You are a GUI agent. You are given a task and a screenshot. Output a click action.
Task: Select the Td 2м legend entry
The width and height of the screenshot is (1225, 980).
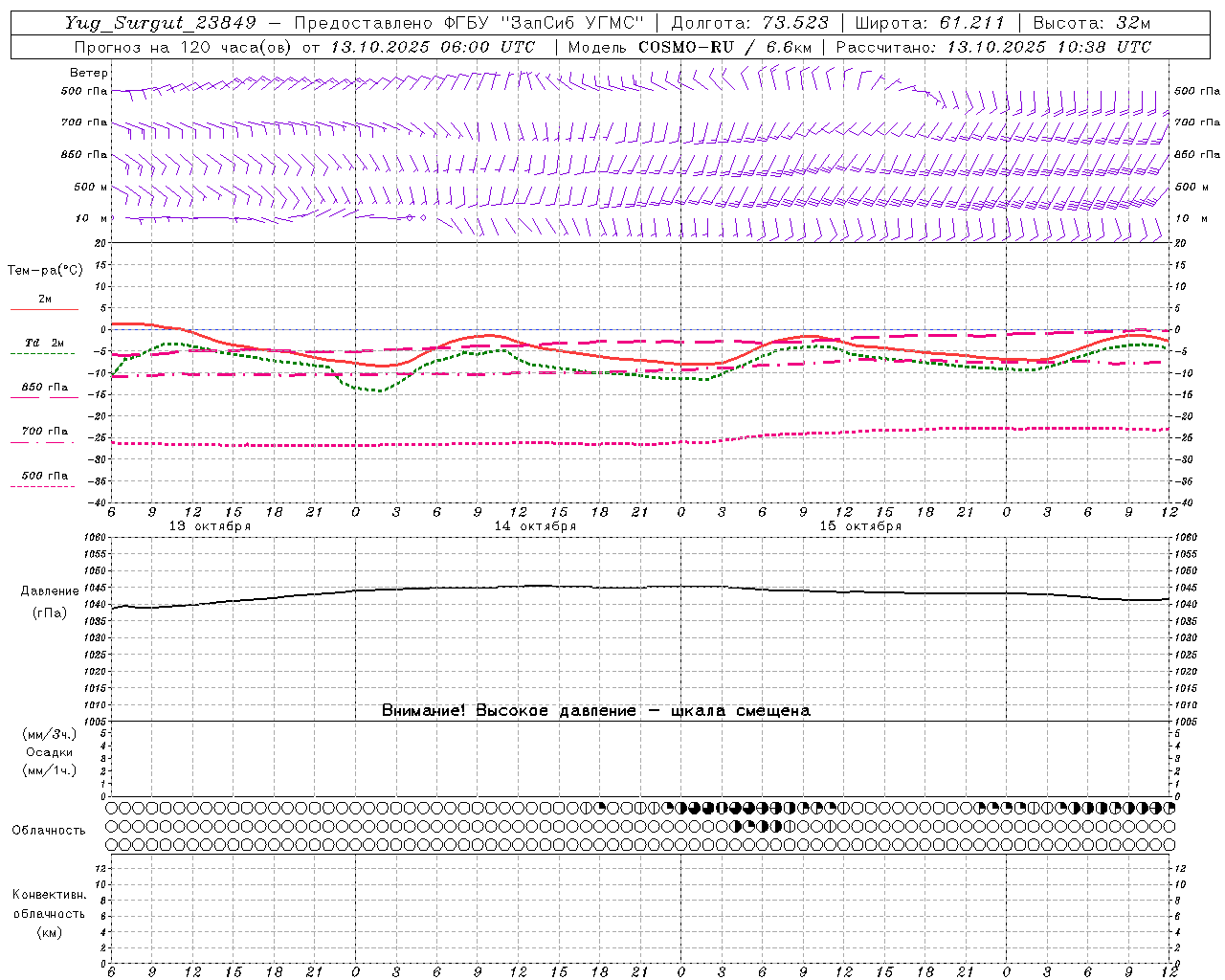[44, 343]
